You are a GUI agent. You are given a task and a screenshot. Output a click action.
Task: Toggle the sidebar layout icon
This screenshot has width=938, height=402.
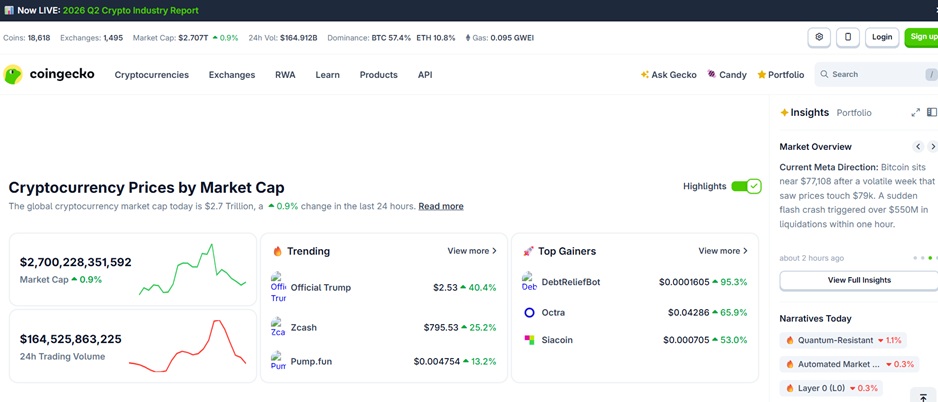click(932, 112)
